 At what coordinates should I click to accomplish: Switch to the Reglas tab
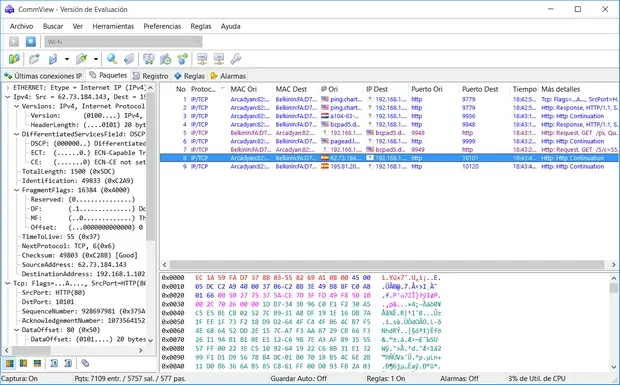[190, 76]
